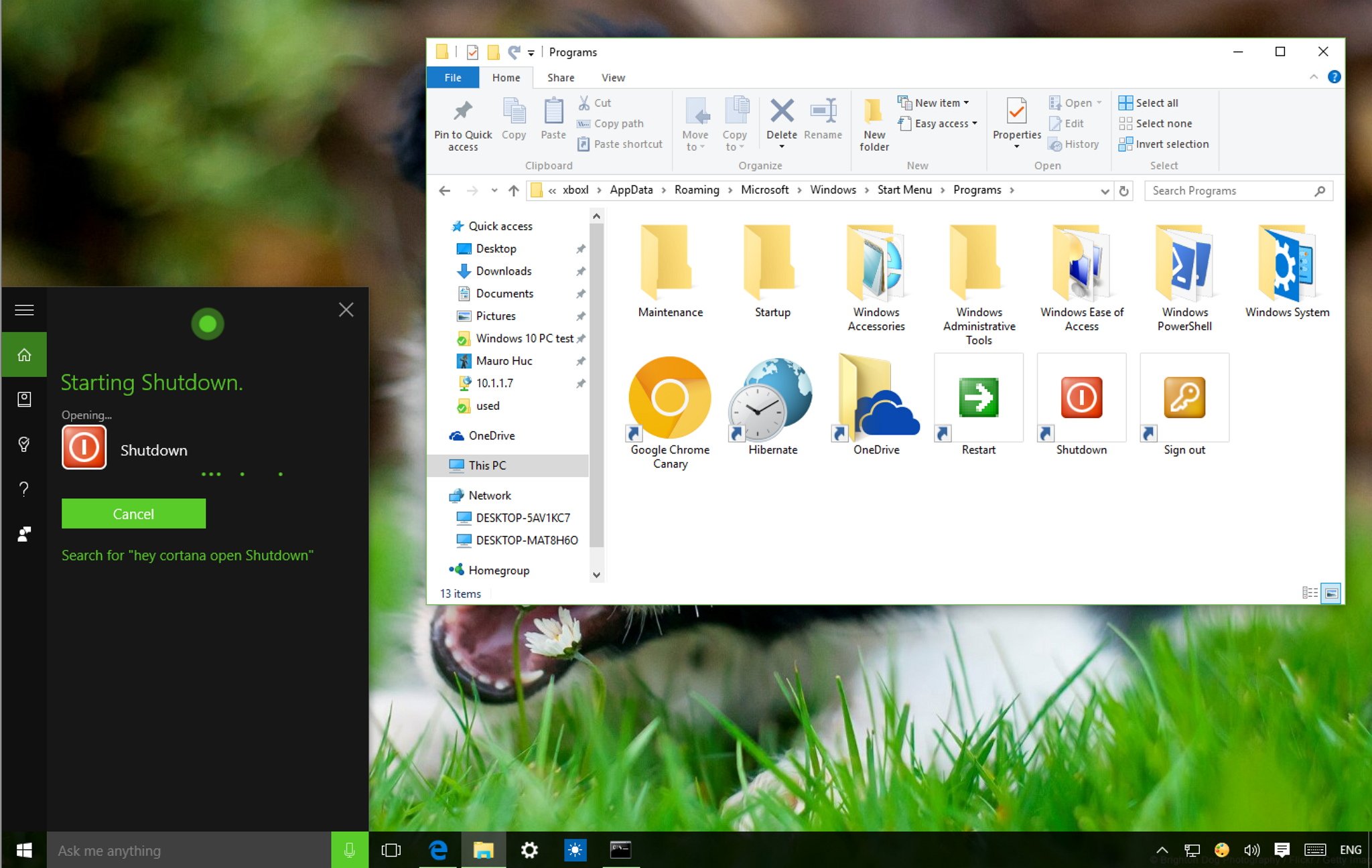Image resolution: width=1372 pixels, height=868 pixels.
Task: Navigate back in Explorer
Action: click(444, 191)
